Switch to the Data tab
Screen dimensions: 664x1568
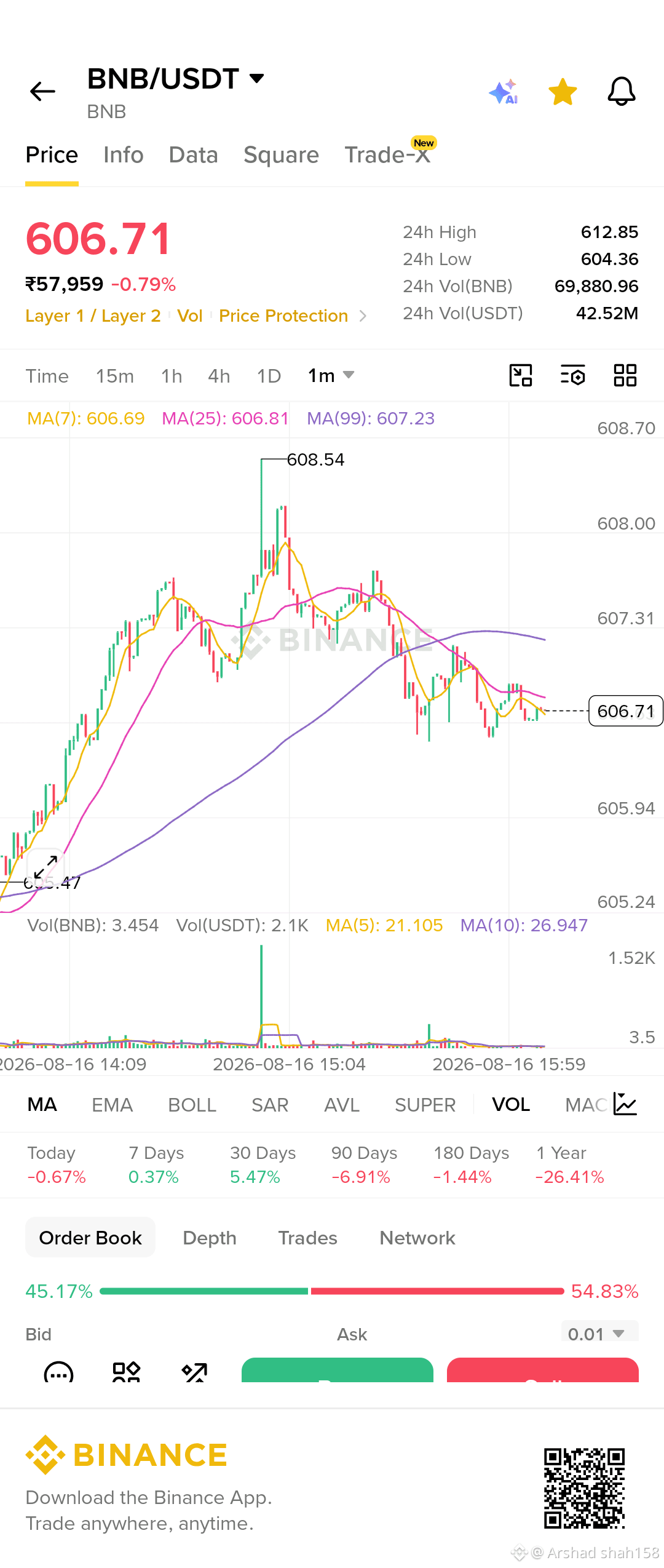[194, 155]
